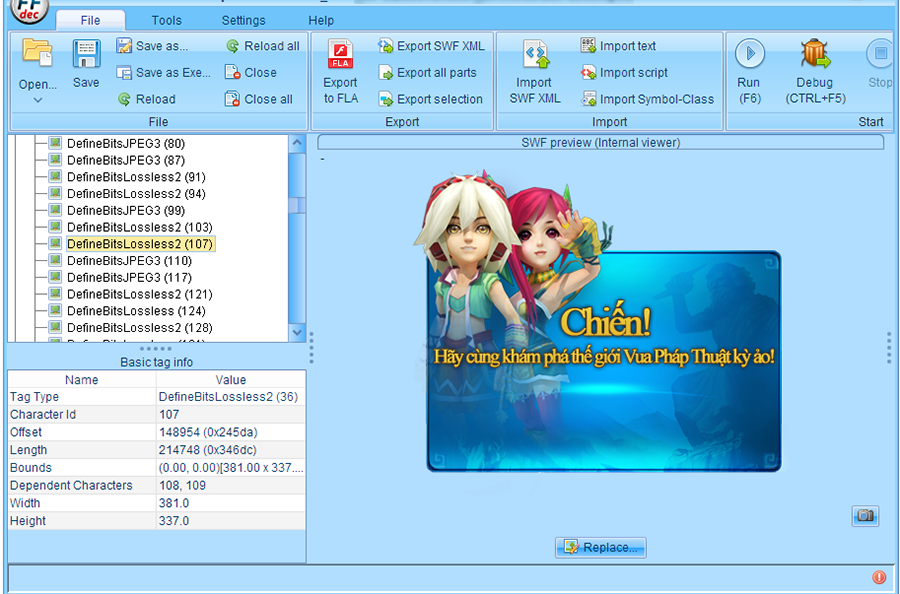Select DefineBitsJPEG3 (87) in tree

(x=126, y=160)
